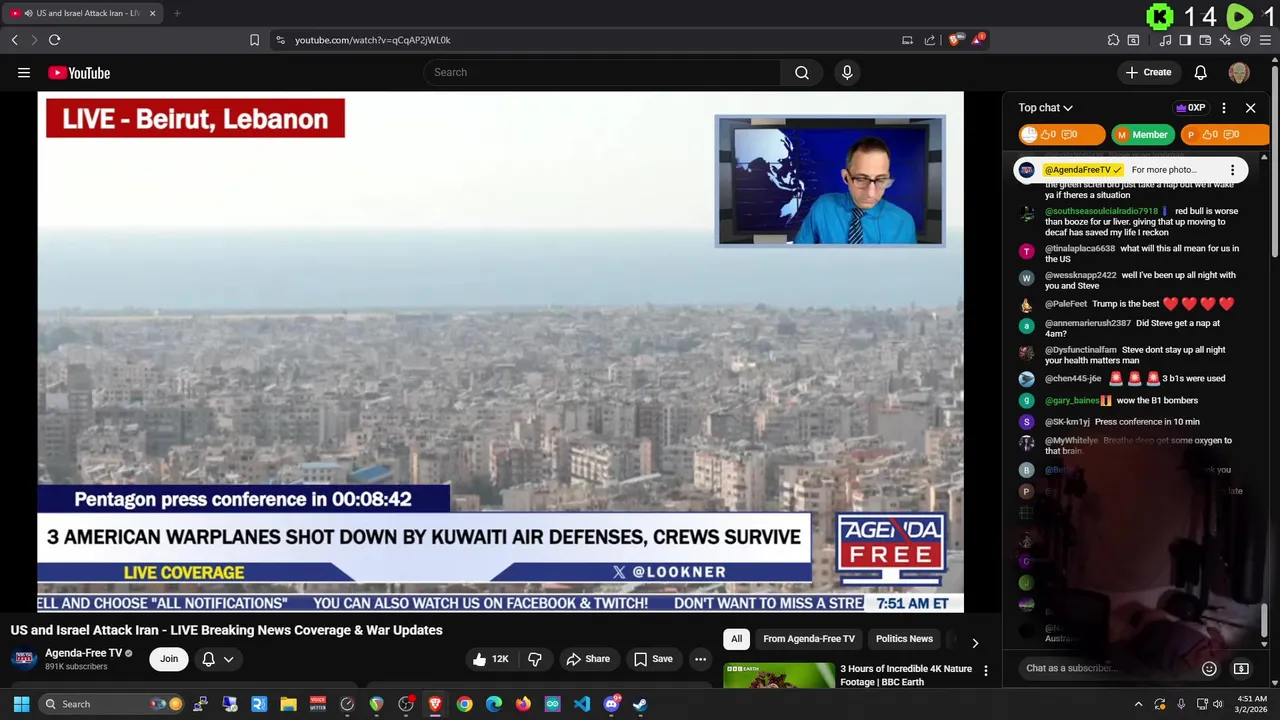Open Visual Studio Code from the taskbar

pyautogui.click(x=581, y=704)
